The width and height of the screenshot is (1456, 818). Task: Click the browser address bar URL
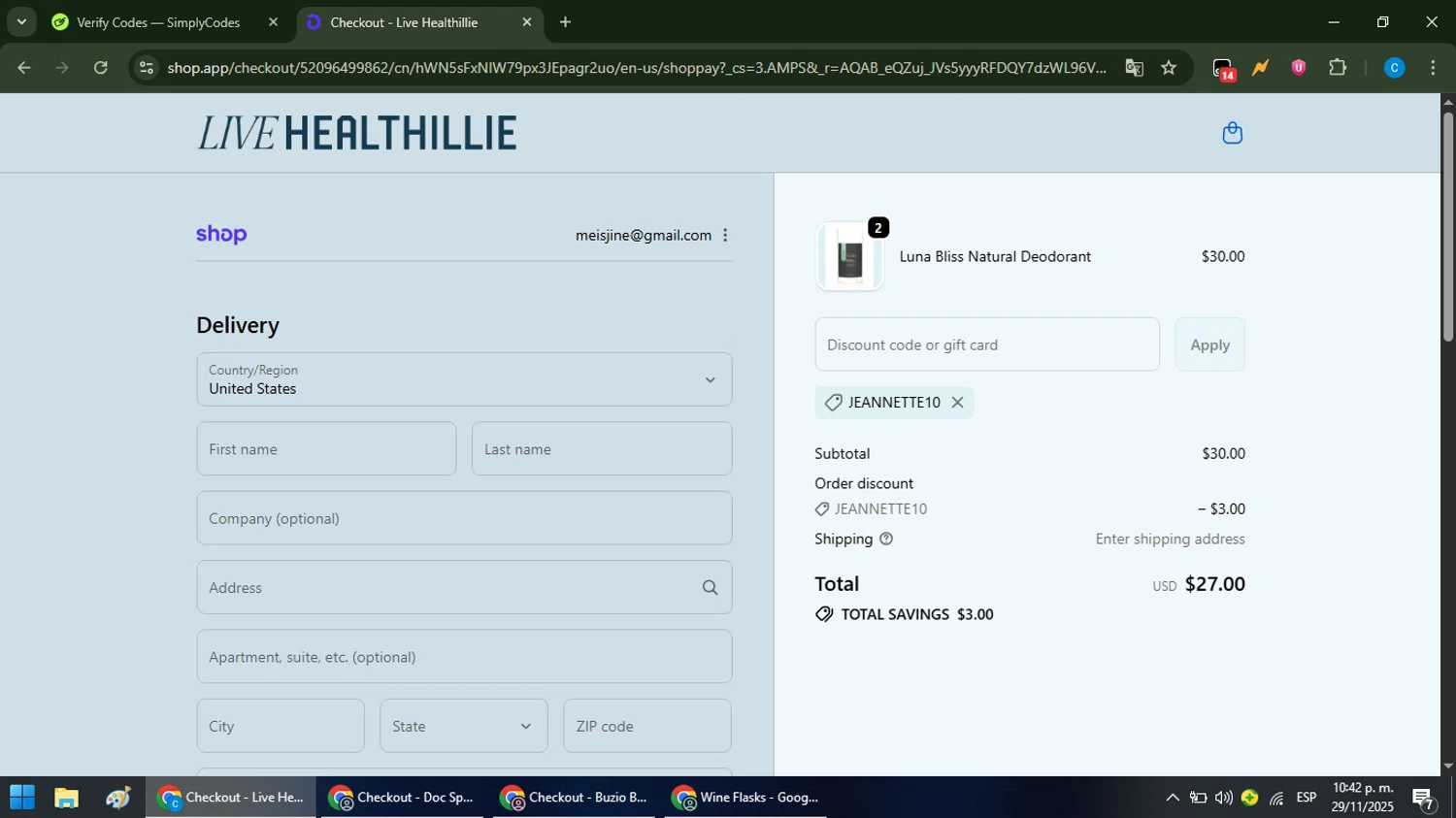(636, 68)
